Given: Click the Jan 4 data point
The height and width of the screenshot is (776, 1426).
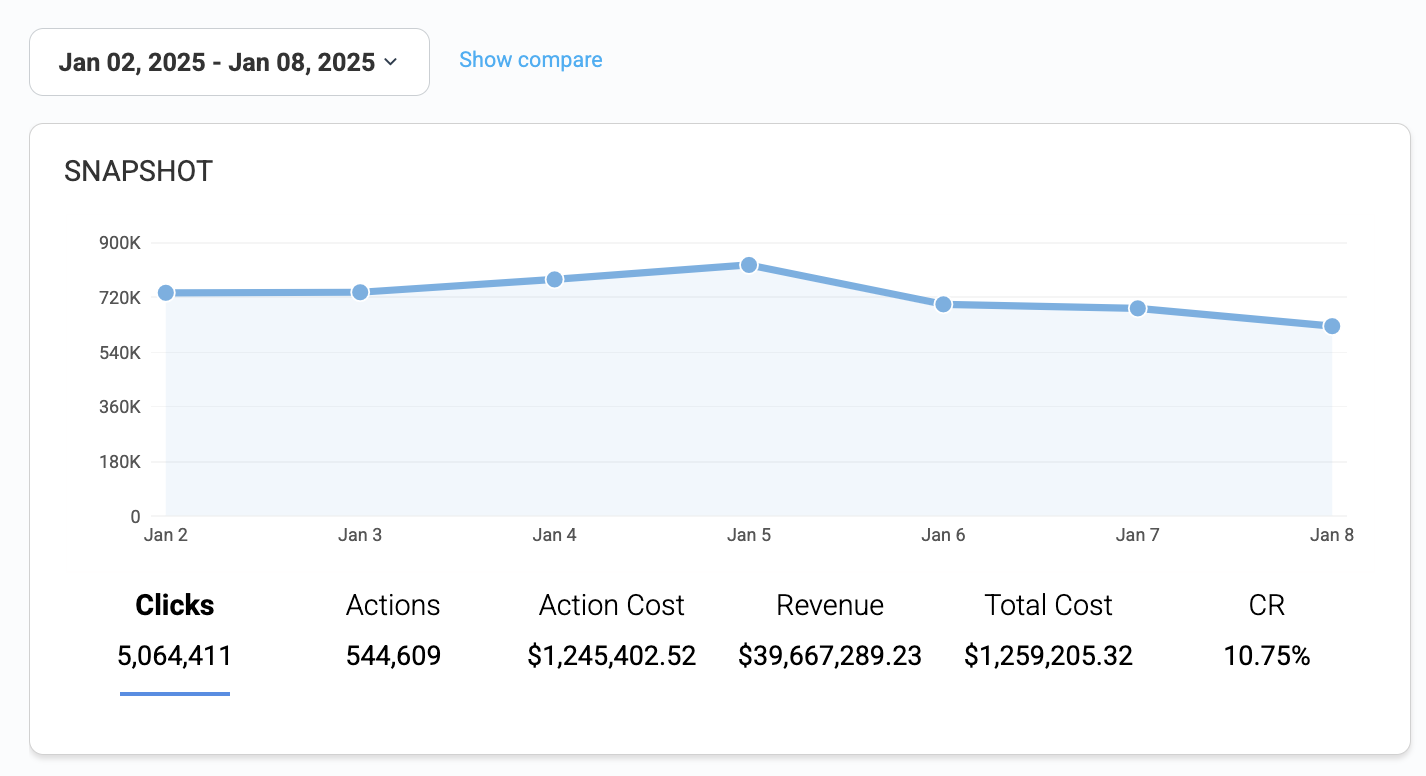Looking at the screenshot, I should [554, 279].
